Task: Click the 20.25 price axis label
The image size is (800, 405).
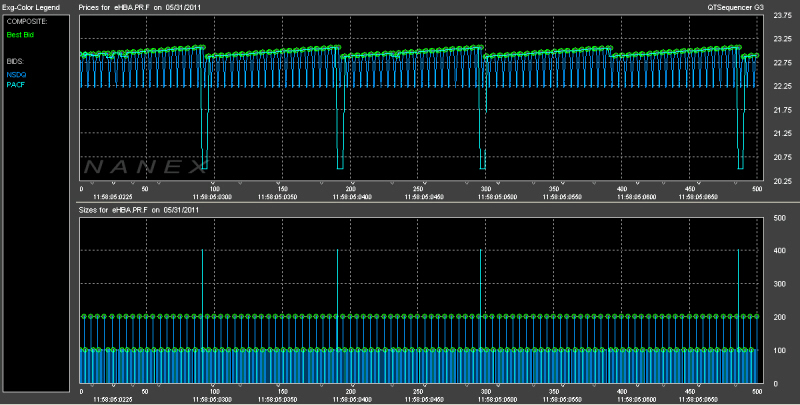Action: pyautogui.click(x=783, y=181)
